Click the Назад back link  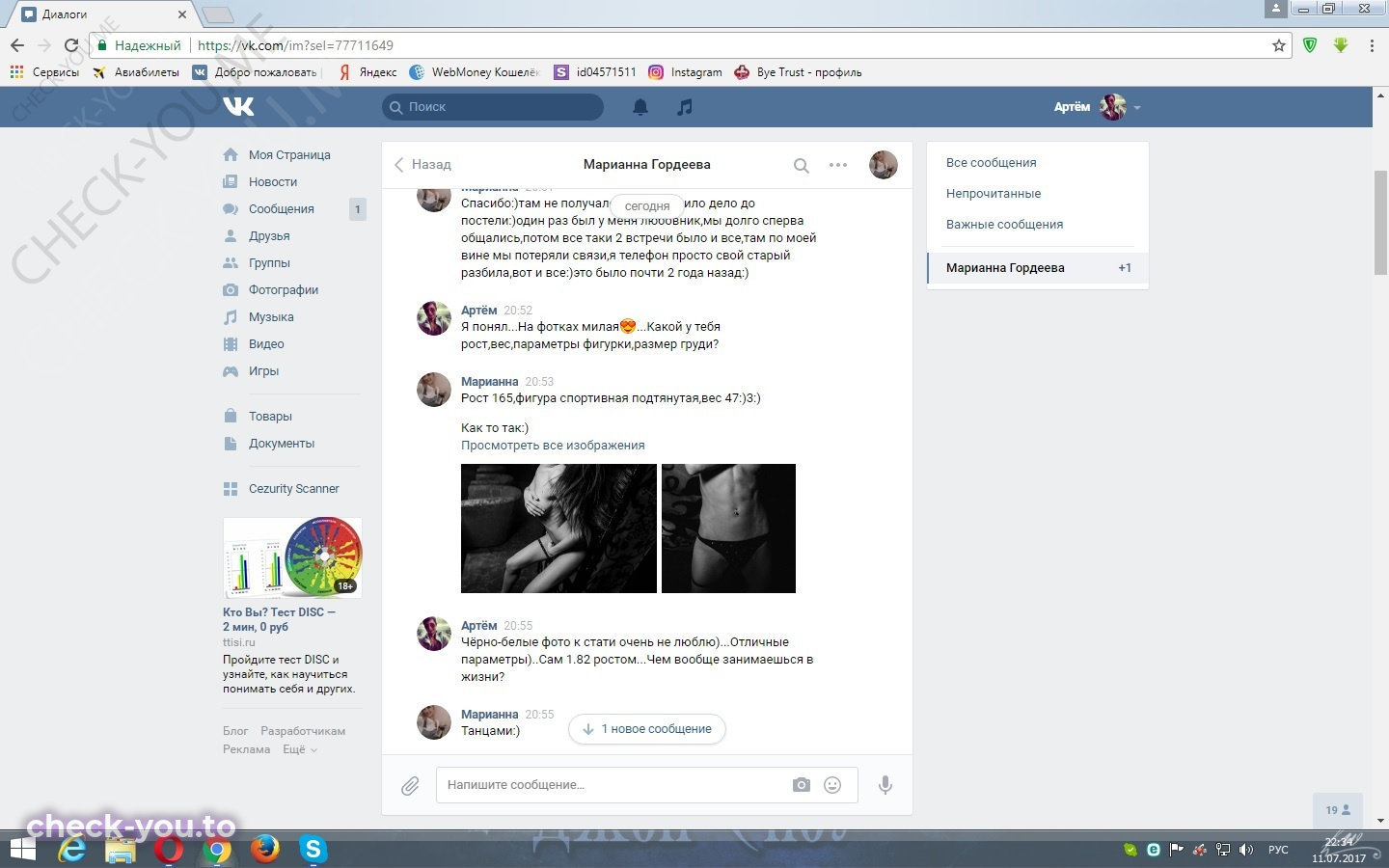click(x=422, y=165)
